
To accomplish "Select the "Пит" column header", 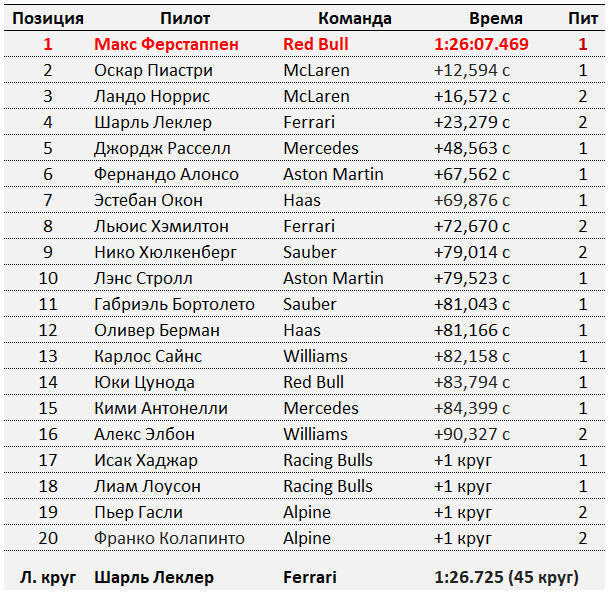I will (x=583, y=18).
